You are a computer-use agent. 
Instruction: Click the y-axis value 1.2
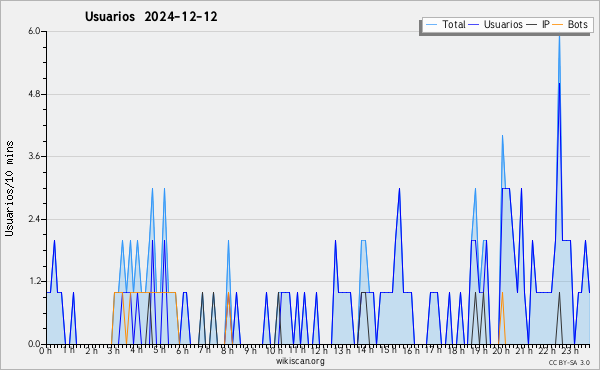tap(34, 282)
